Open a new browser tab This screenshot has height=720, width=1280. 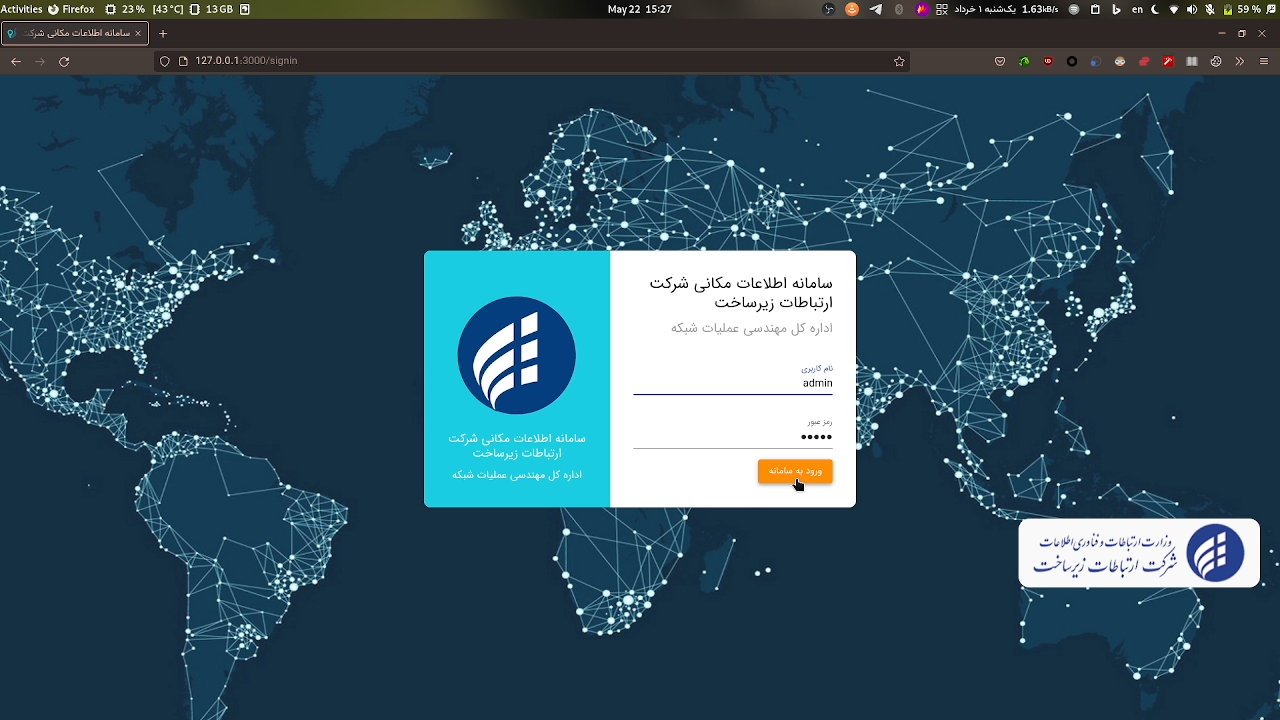click(162, 32)
